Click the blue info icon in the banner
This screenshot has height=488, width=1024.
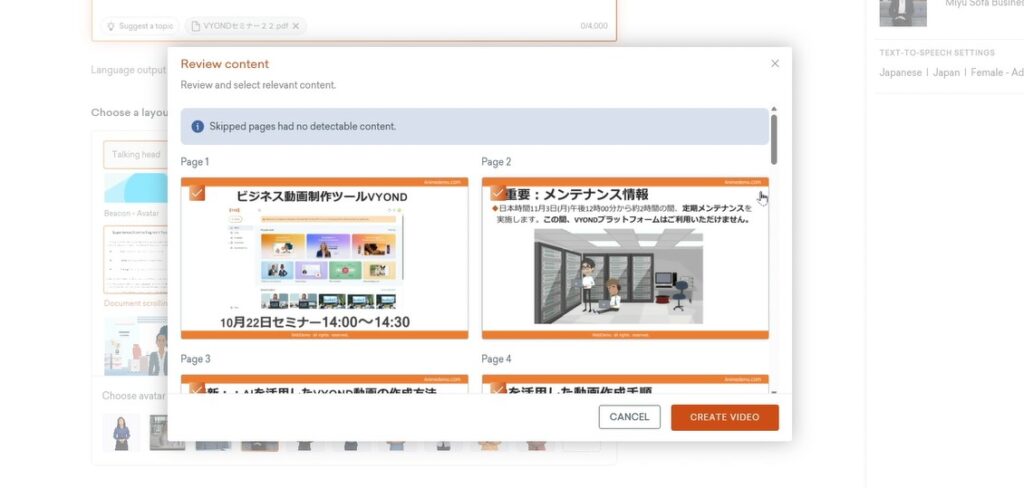coord(198,127)
